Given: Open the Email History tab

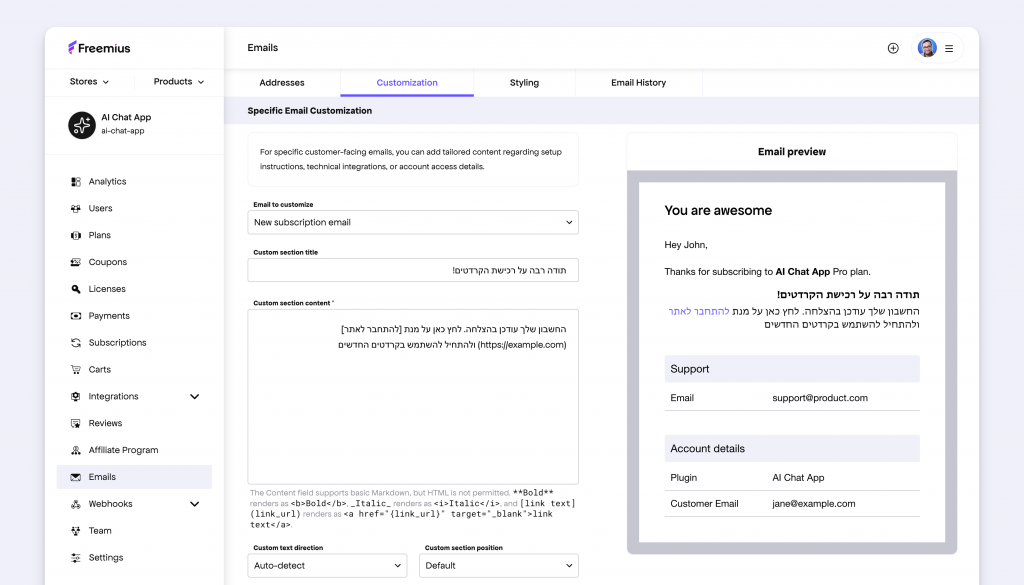Looking at the screenshot, I should click(639, 83).
